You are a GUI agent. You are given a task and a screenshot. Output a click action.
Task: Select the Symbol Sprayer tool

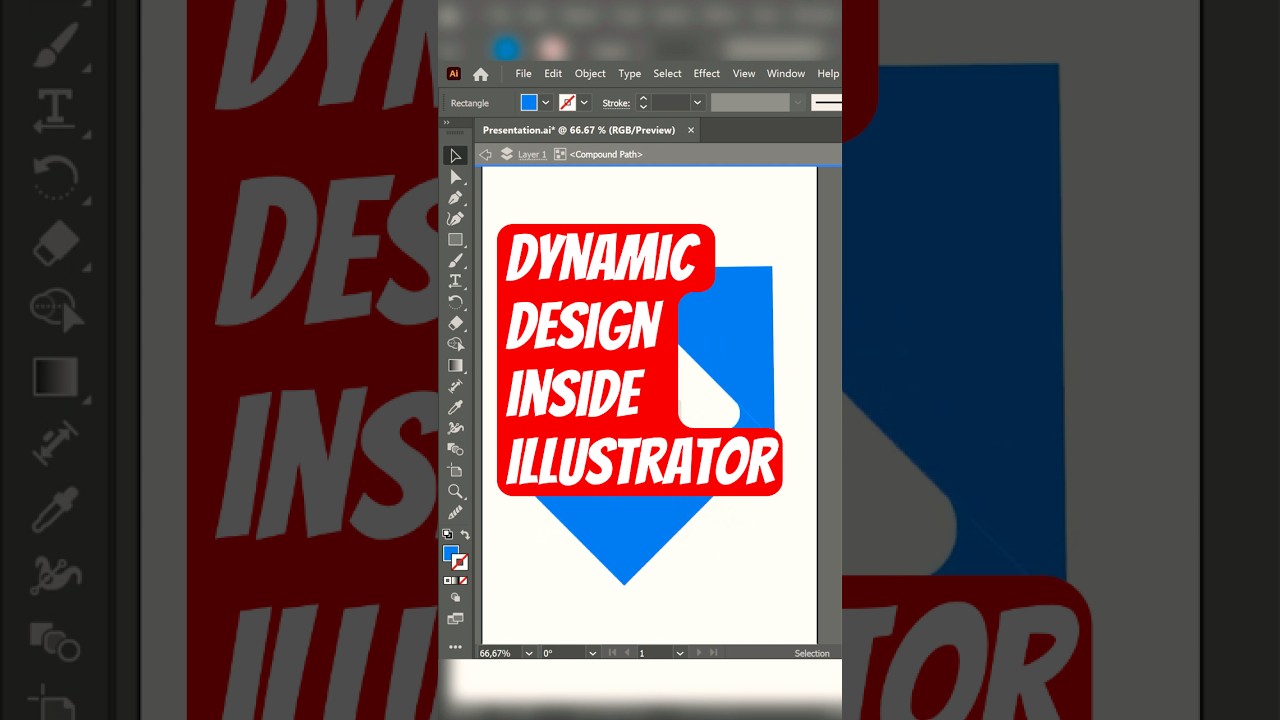455,428
